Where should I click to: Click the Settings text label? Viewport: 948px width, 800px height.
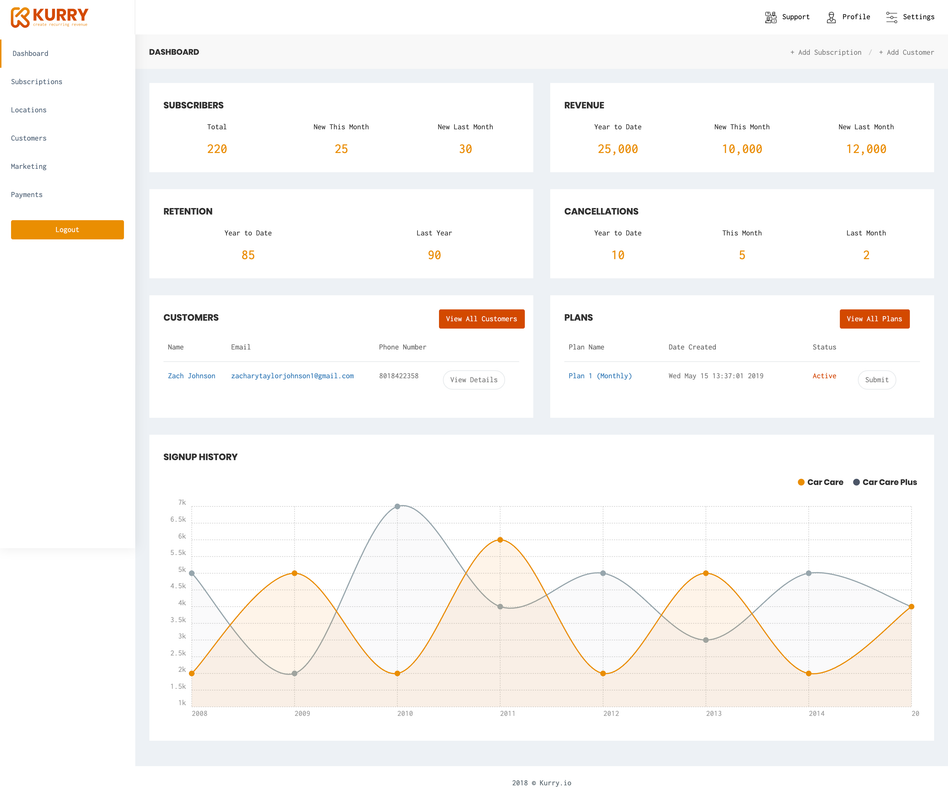click(918, 17)
